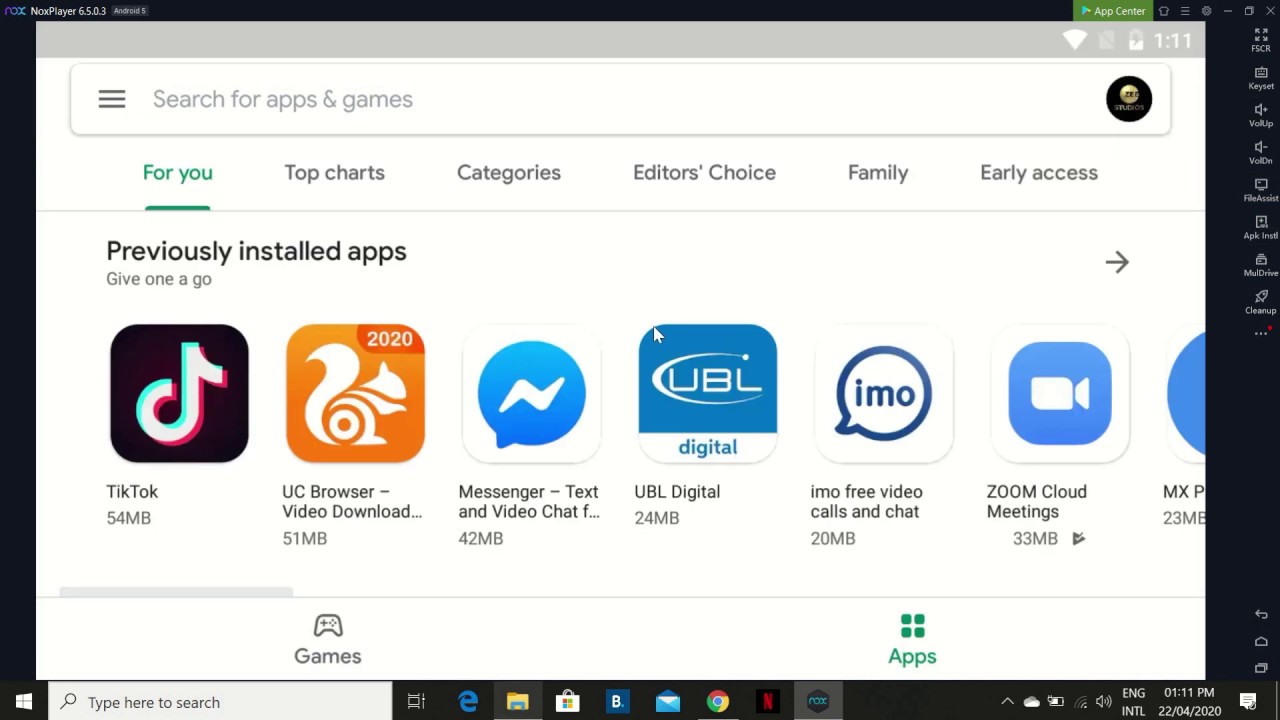The width and height of the screenshot is (1280, 720).
Task: Open the imo app icon
Action: coord(883,393)
